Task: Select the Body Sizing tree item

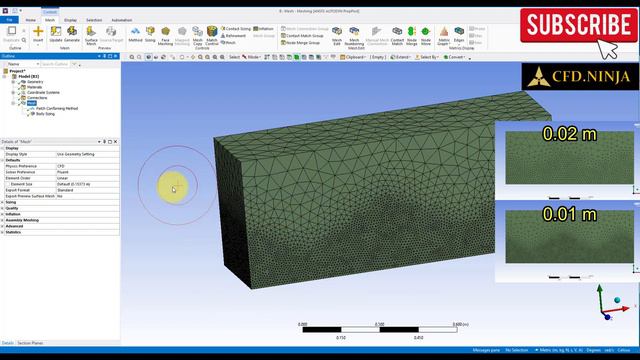Action: coord(45,114)
